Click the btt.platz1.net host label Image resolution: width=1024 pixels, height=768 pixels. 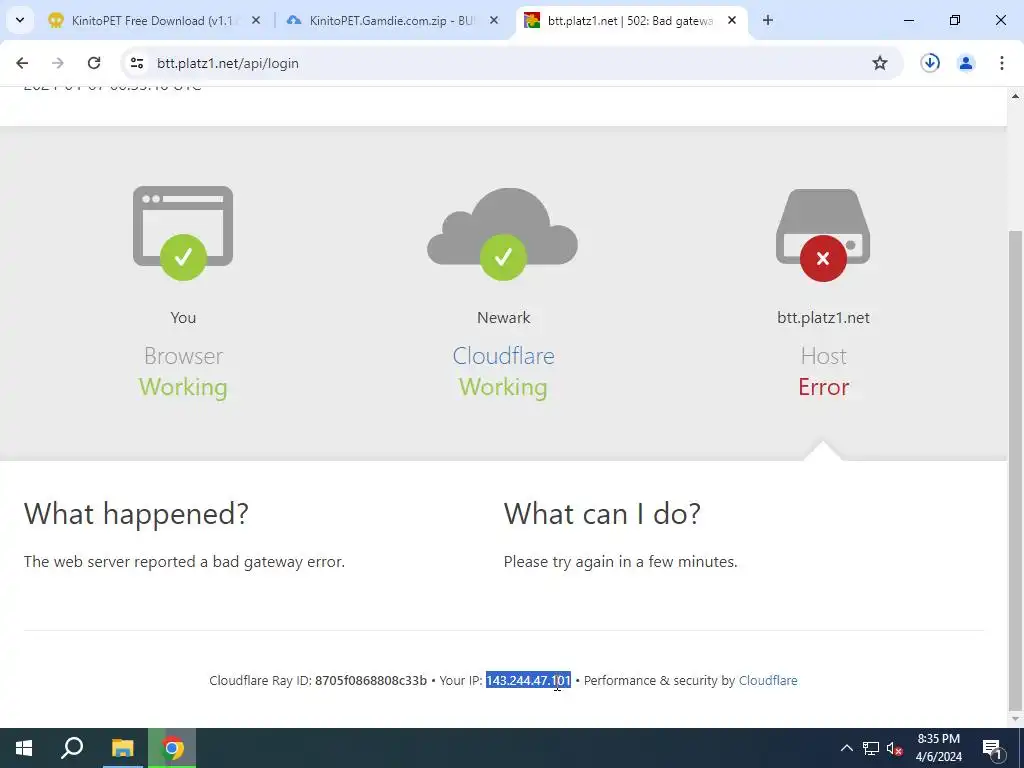pyautogui.click(x=824, y=317)
